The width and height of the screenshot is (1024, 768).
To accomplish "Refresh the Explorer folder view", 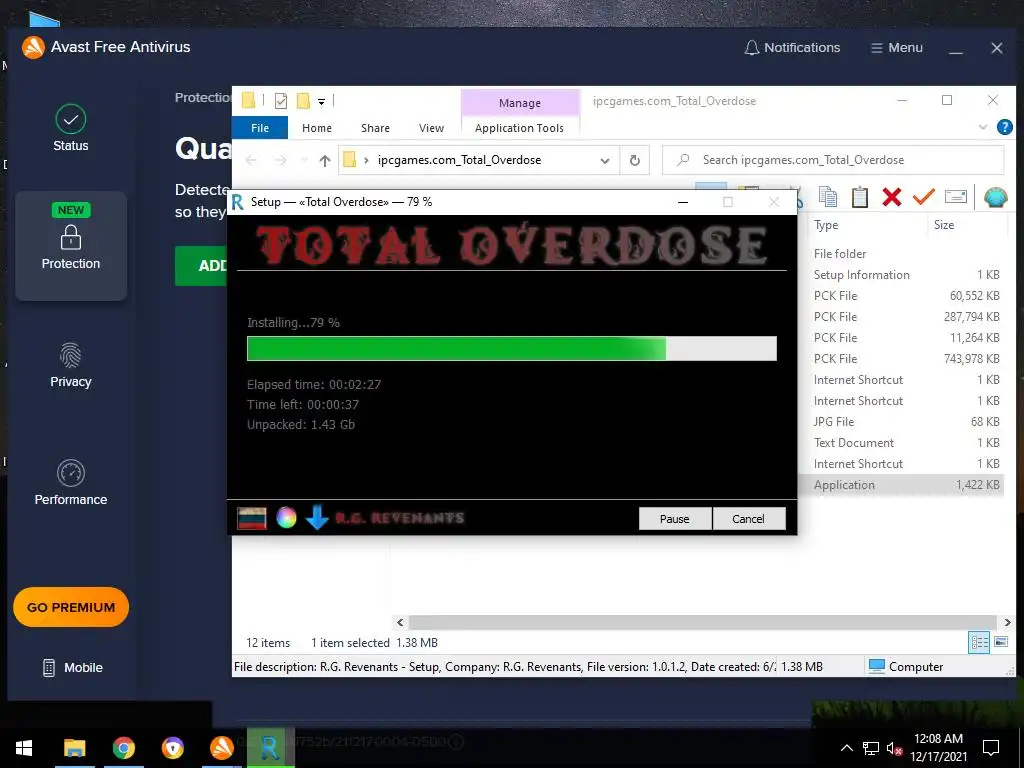I will coord(634,160).
